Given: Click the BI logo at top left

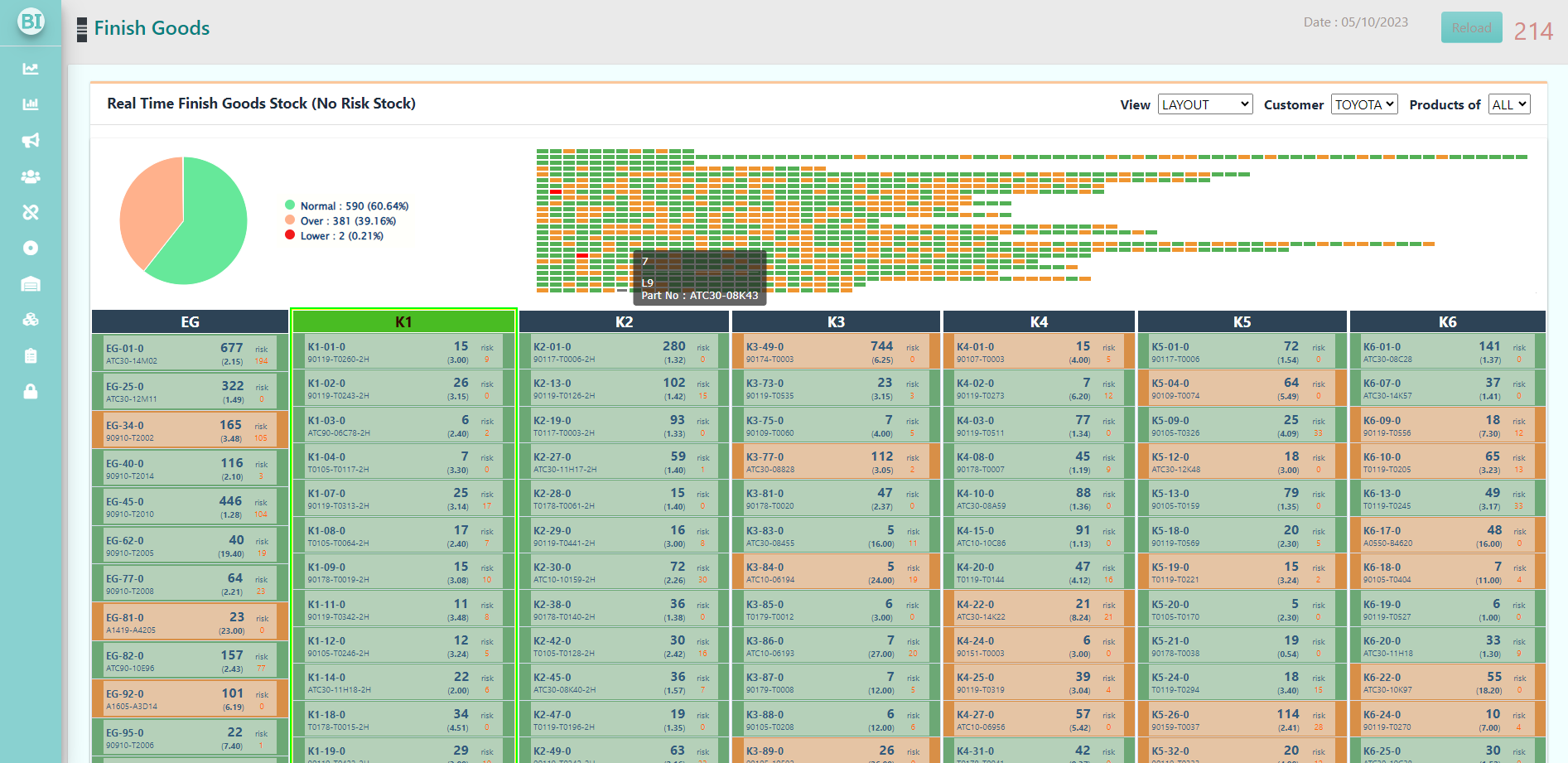Looking at the screenshot, I should (x=31, y=22).
